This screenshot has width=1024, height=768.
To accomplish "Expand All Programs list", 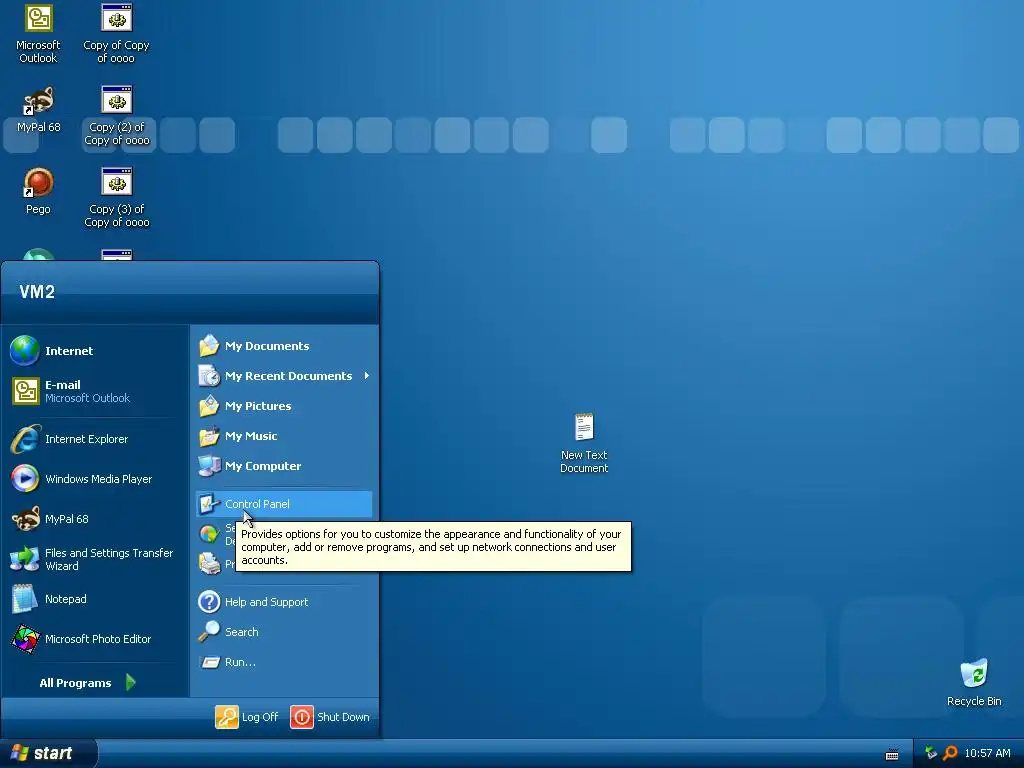I will tap(87, 682).
